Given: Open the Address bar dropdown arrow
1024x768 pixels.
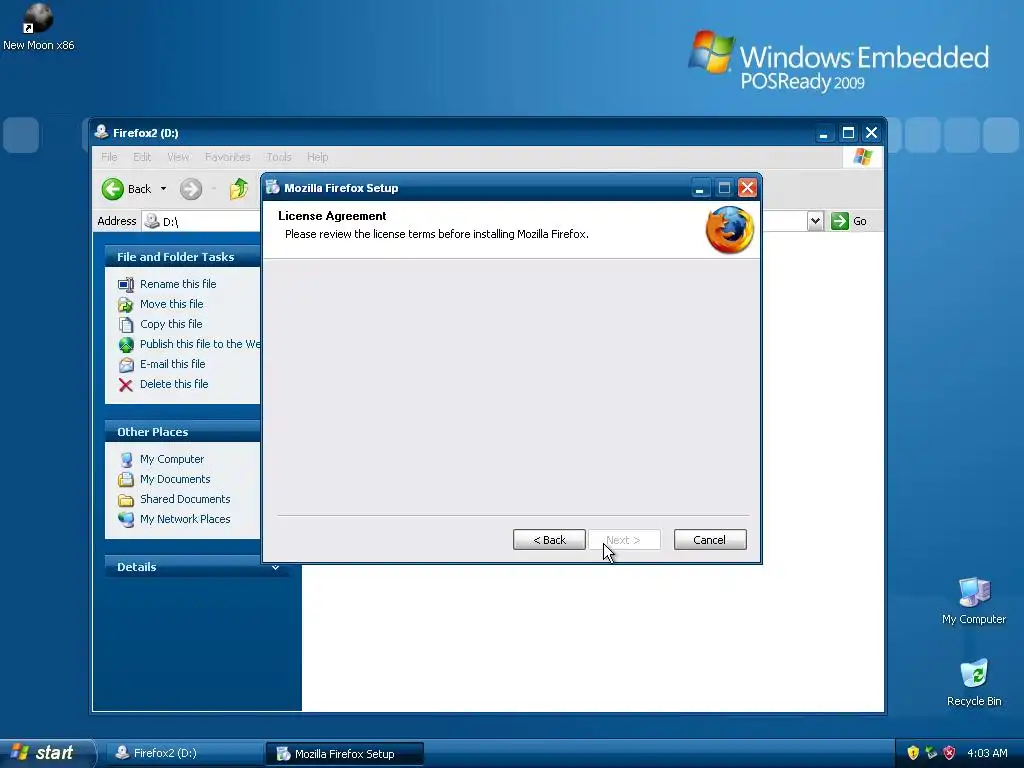Looking at the screenshot, I should pyautogui.click(x=815, y=221).
